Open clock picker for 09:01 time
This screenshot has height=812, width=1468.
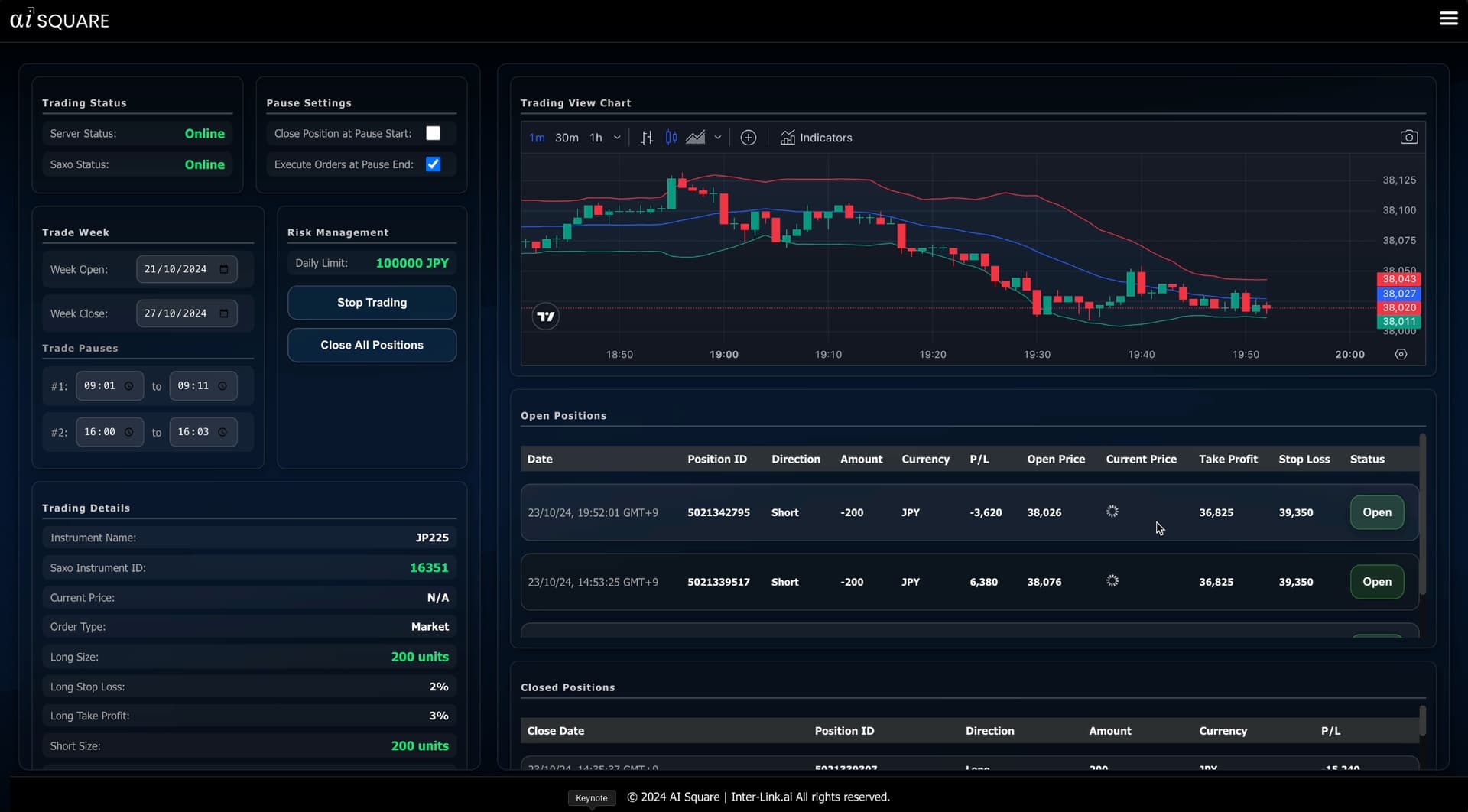click(x=129, y=386)
